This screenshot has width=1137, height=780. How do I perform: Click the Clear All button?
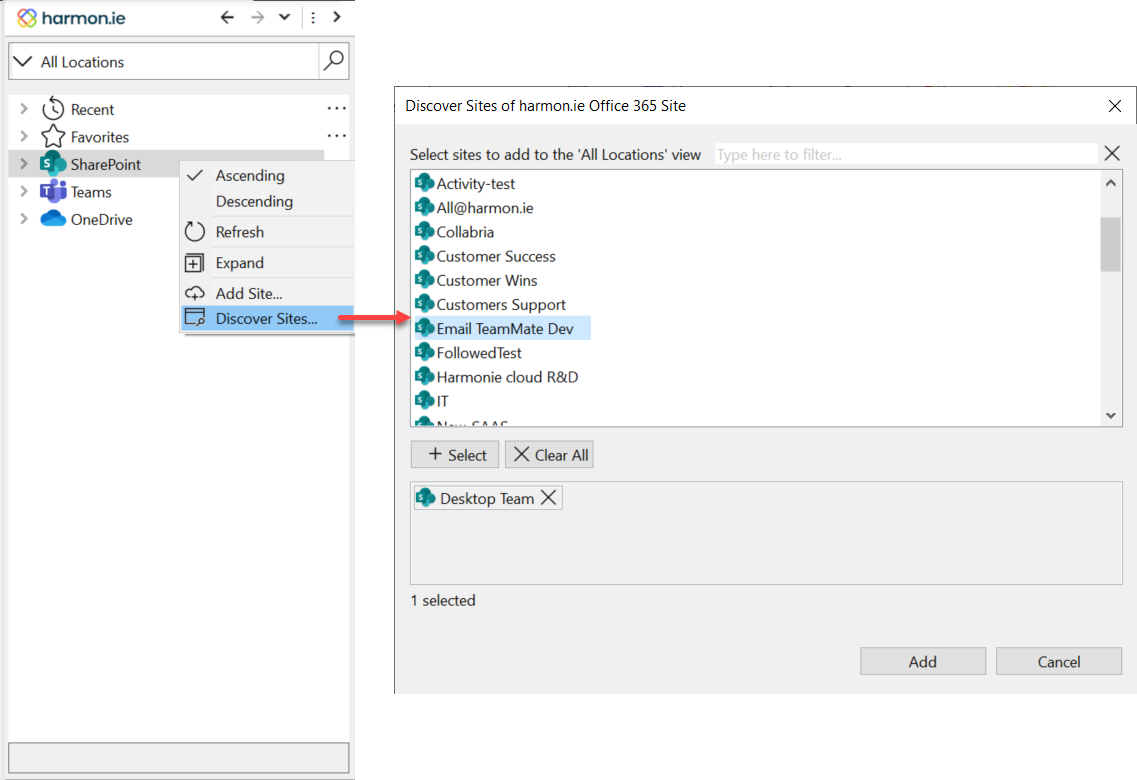(x=549, y=455)
